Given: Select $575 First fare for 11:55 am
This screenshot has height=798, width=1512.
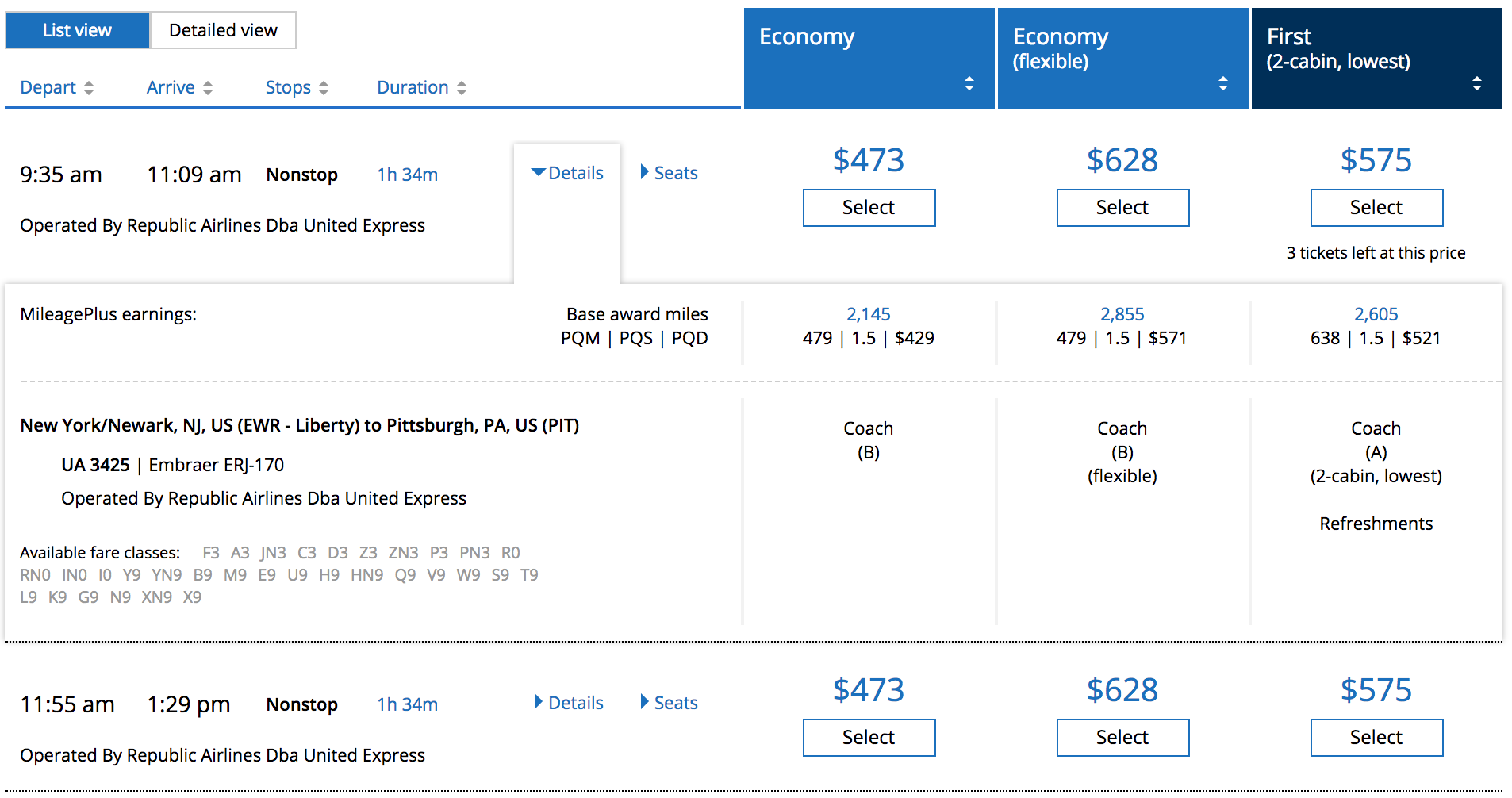Looking at the screenshot, I should [x=1376, y=738].
